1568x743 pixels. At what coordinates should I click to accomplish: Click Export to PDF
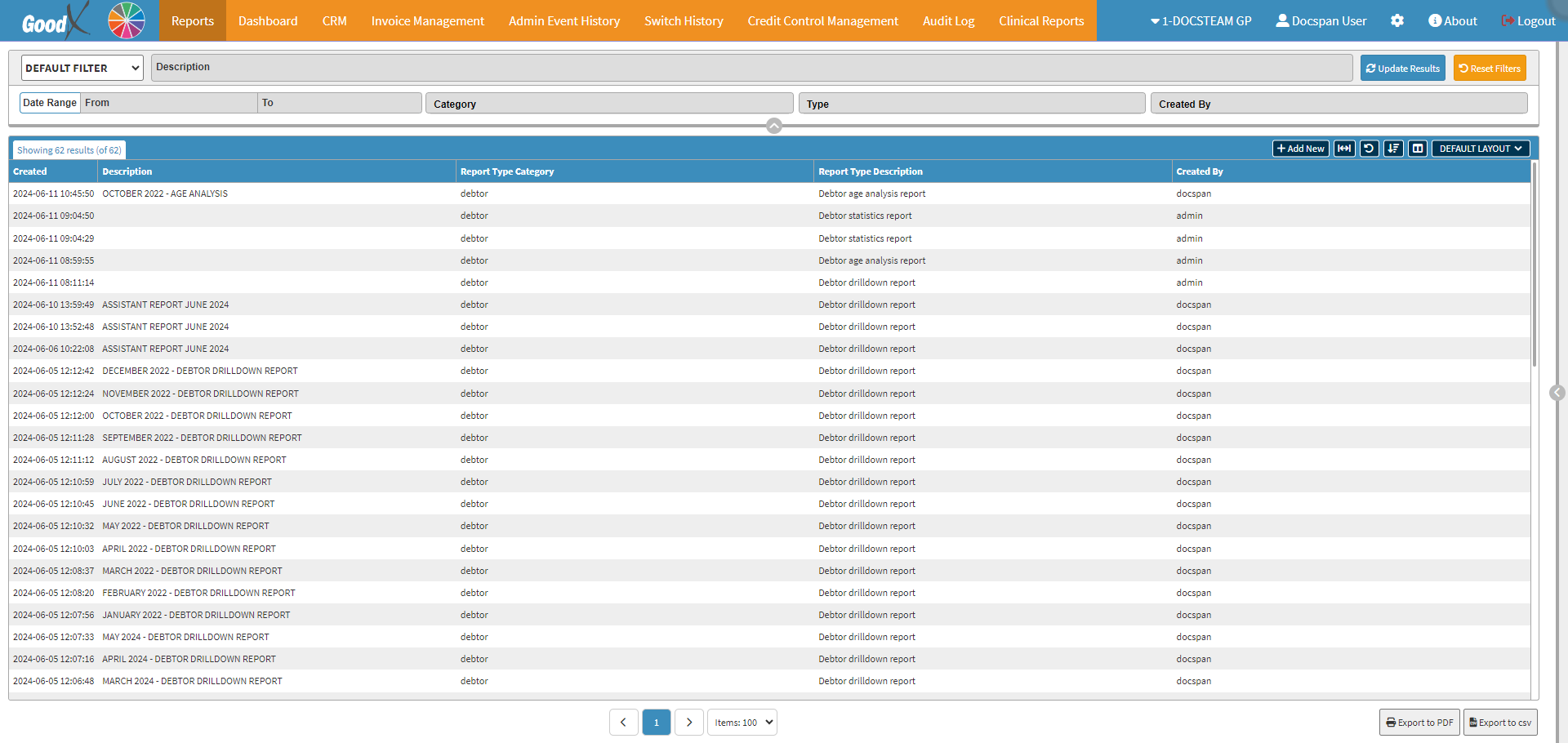1419,723
